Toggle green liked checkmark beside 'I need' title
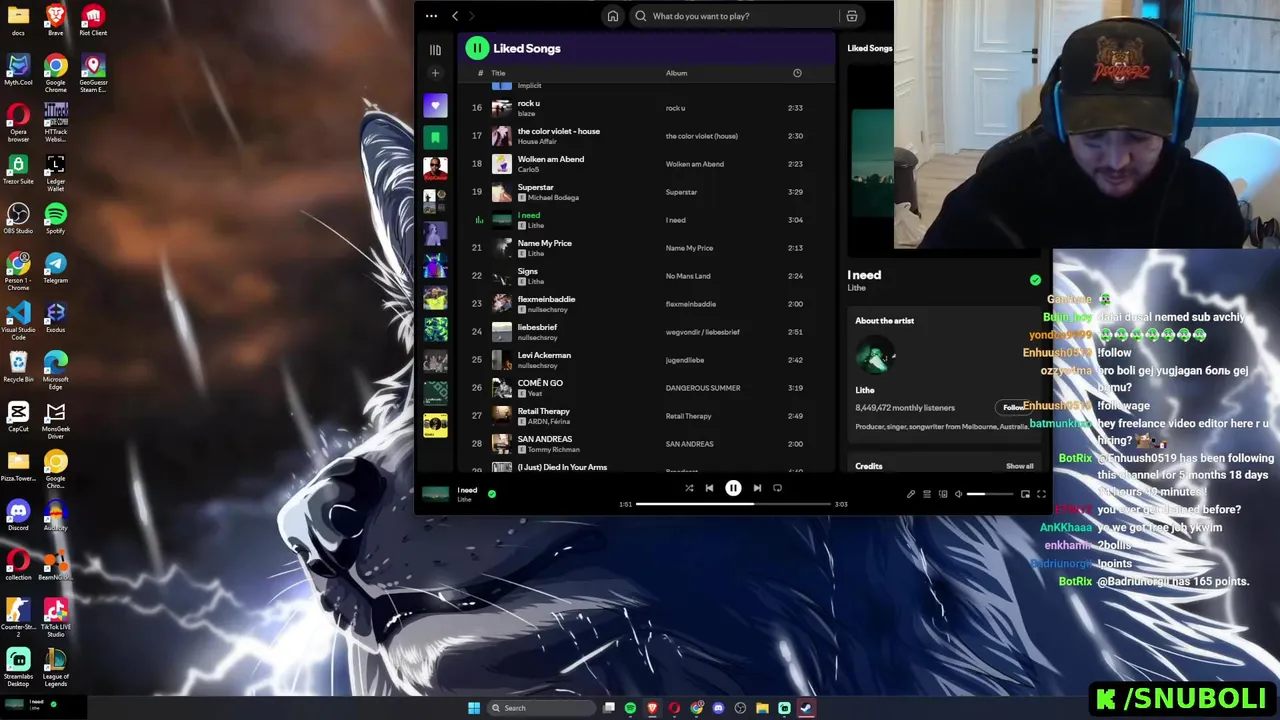The height and width of the screenshot is (720, 1280). pos(1035,280)
